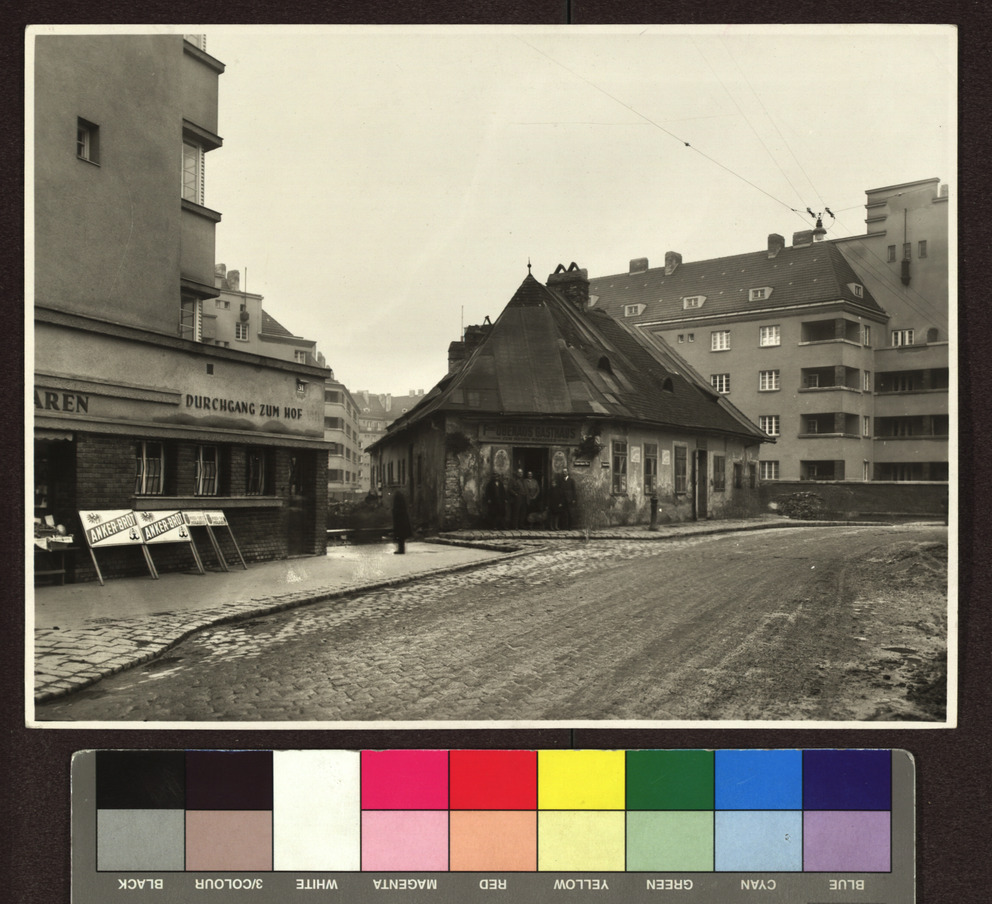Pick the bright yellow swatch

click(x=581, y=779)
